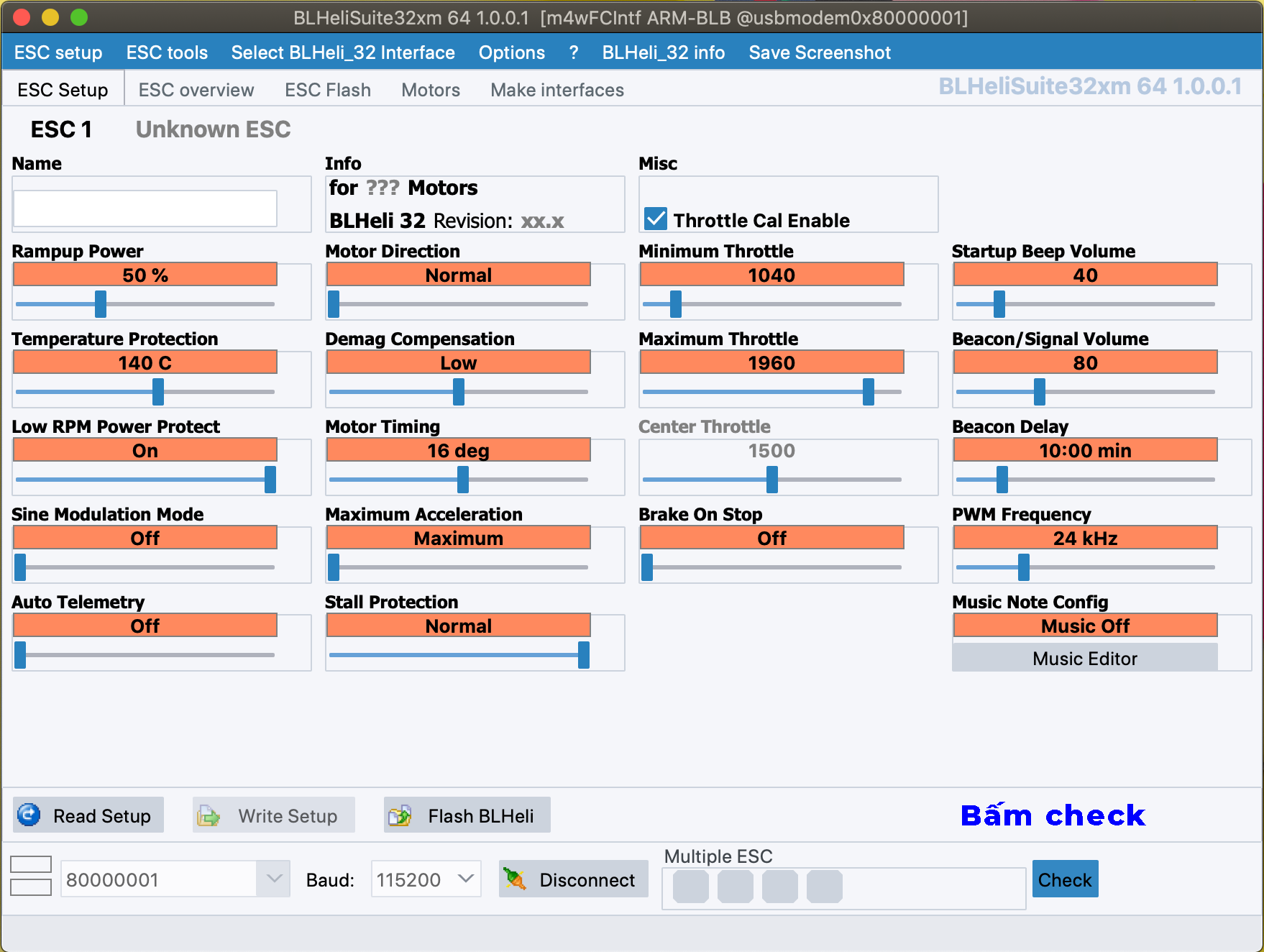Click the Brake On Stop slider handle
The image size is (1264, 952).
click(647, 567)
